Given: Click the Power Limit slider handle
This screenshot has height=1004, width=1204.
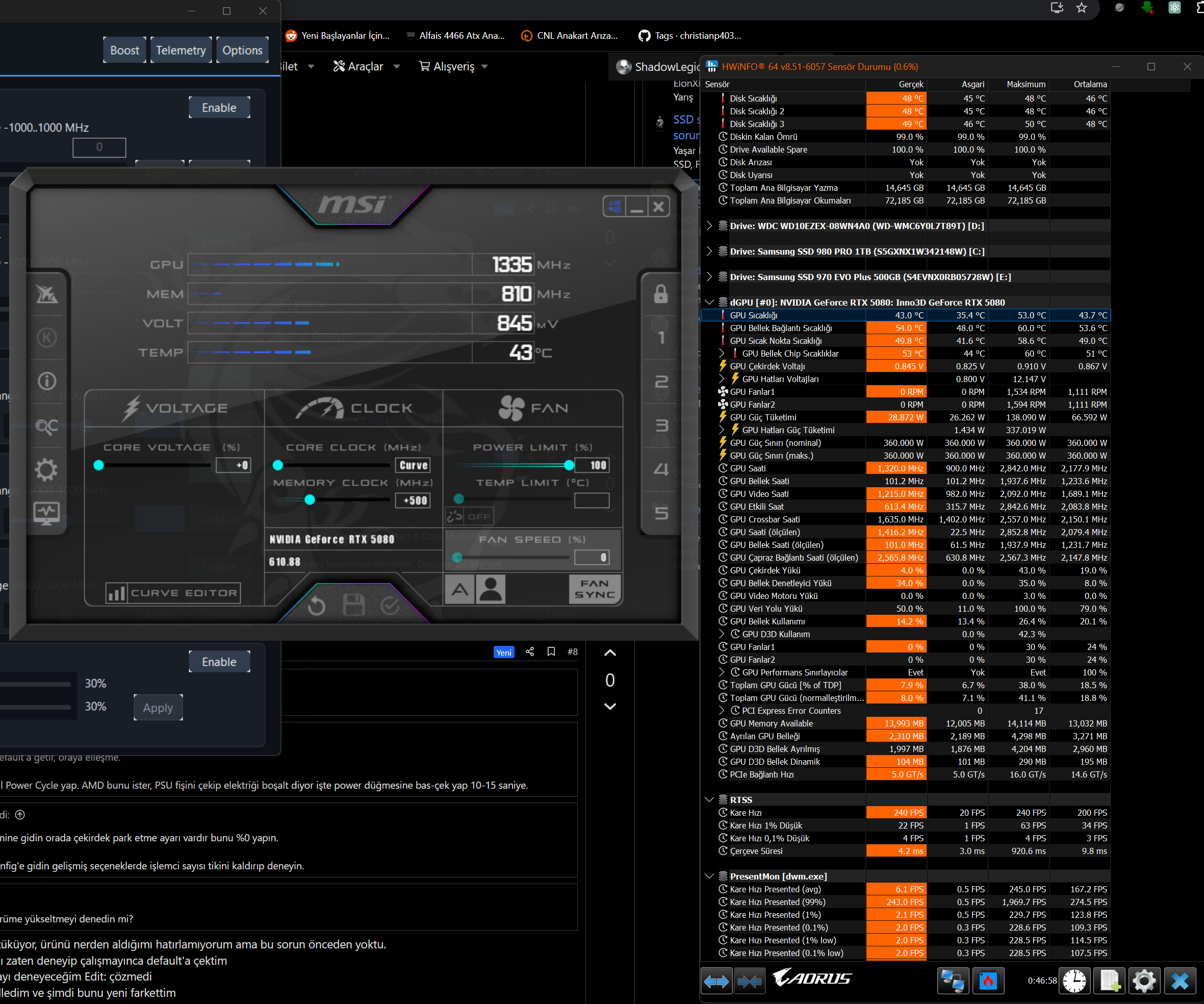Looking at the screenshot, I should coord(569,465).
